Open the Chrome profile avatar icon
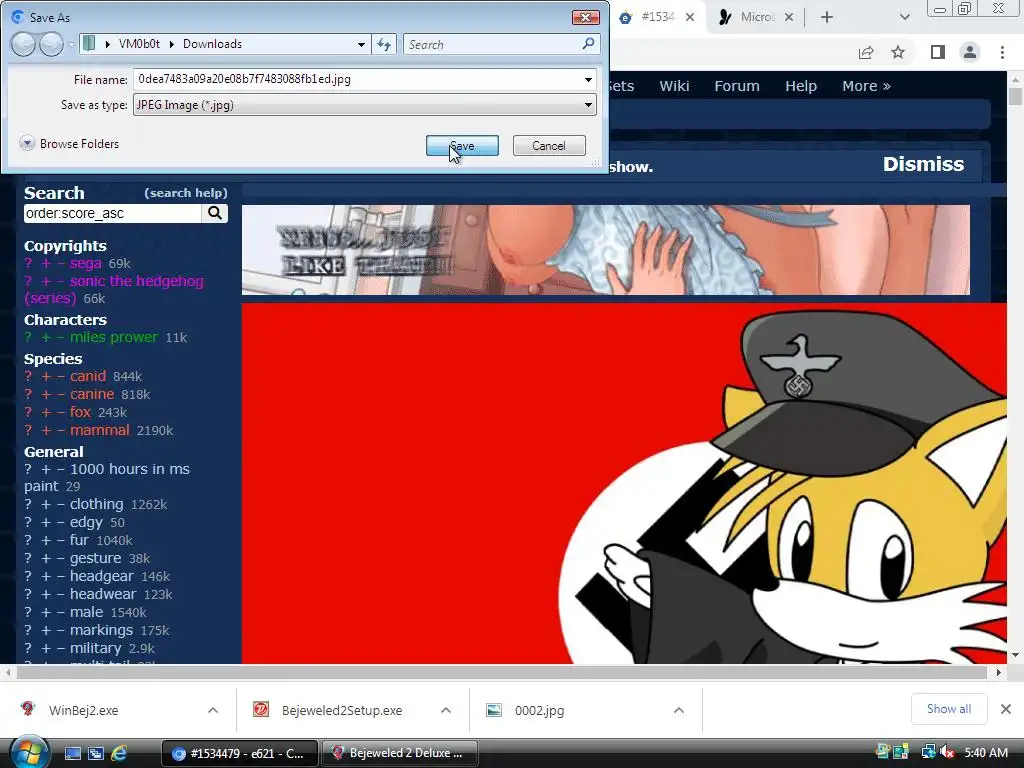This screenshot has height=768, width=1024. [x=970, y=52]
